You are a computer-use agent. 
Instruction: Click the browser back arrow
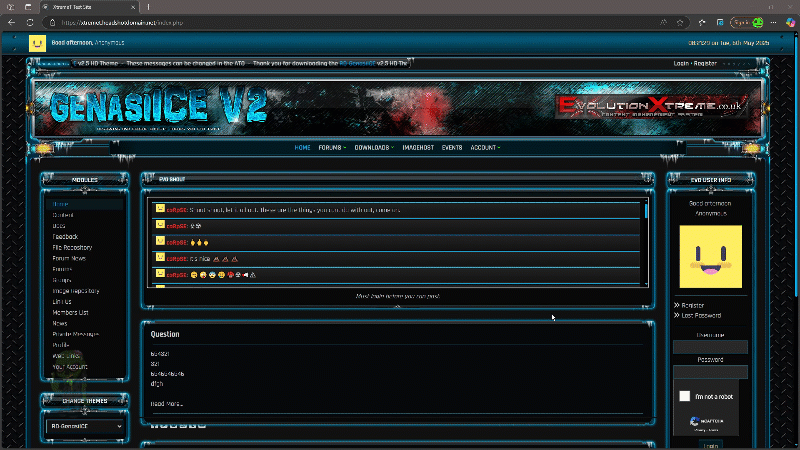[x=11, y=22]
